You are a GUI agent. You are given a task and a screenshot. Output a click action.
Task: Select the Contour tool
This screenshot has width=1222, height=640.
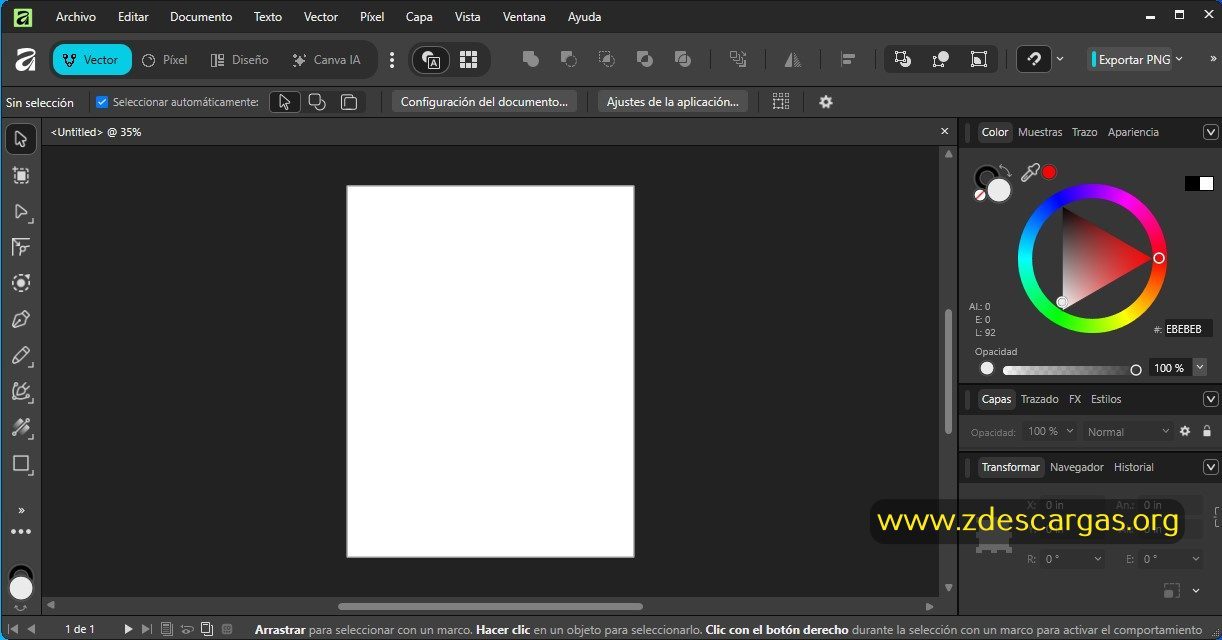[x=21, y=283]
